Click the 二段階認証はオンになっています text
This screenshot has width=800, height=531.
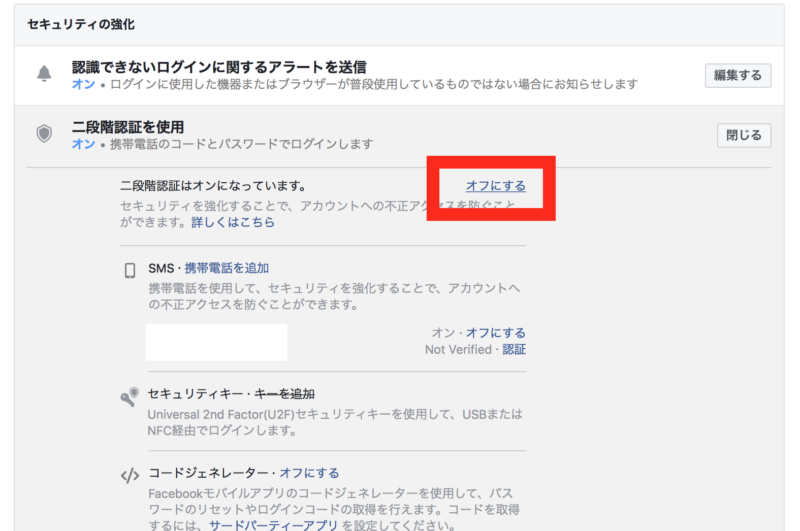213,186
